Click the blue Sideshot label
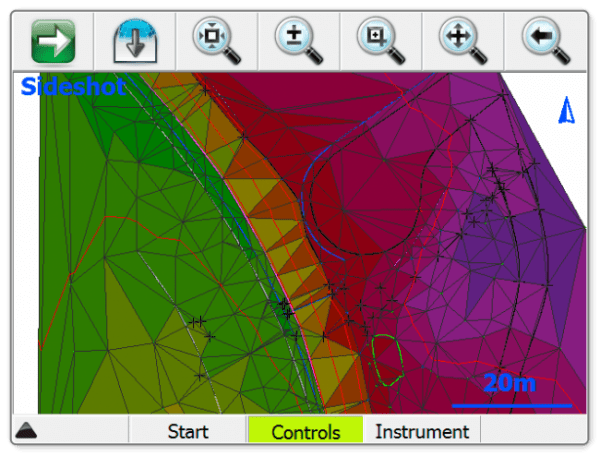This screenshot has height=456, width=600. [73, 87]
